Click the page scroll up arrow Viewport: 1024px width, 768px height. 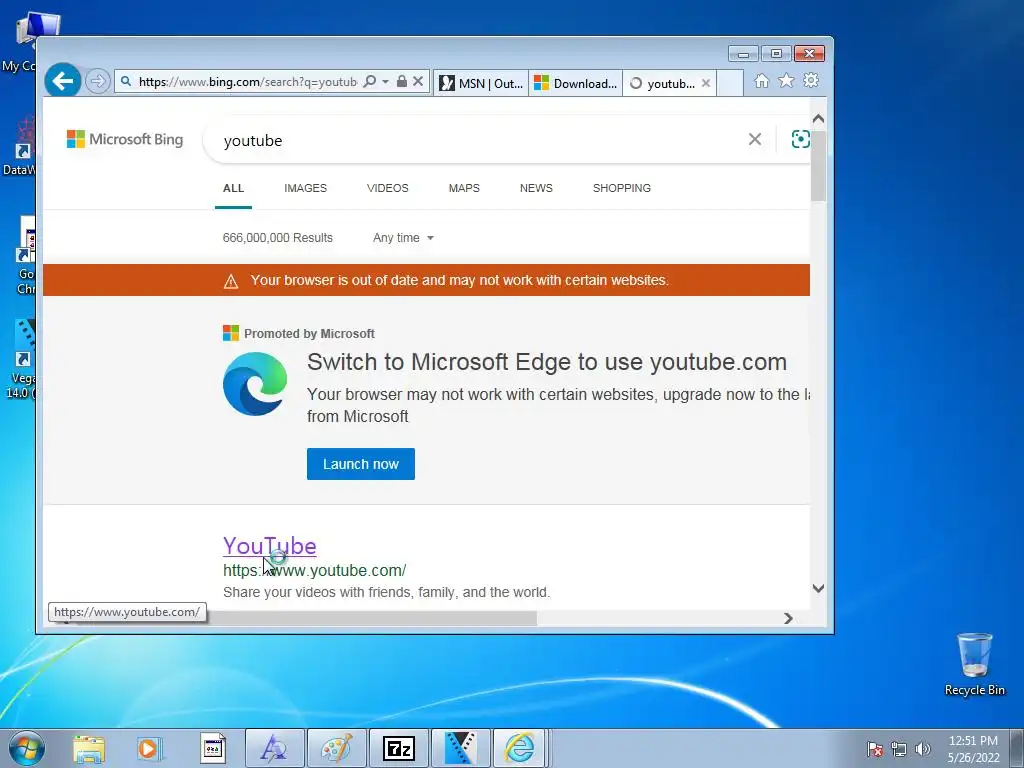coord(818,119)
